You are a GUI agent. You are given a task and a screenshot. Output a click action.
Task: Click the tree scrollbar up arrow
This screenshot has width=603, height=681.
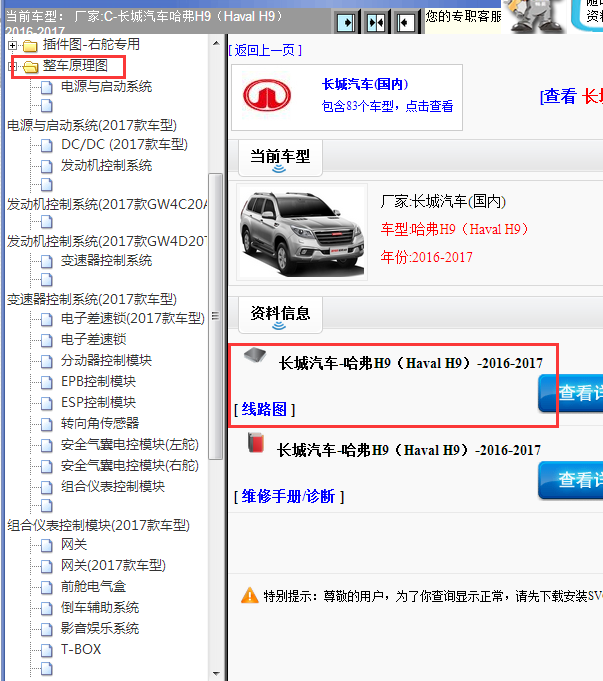tap(216, 43)
